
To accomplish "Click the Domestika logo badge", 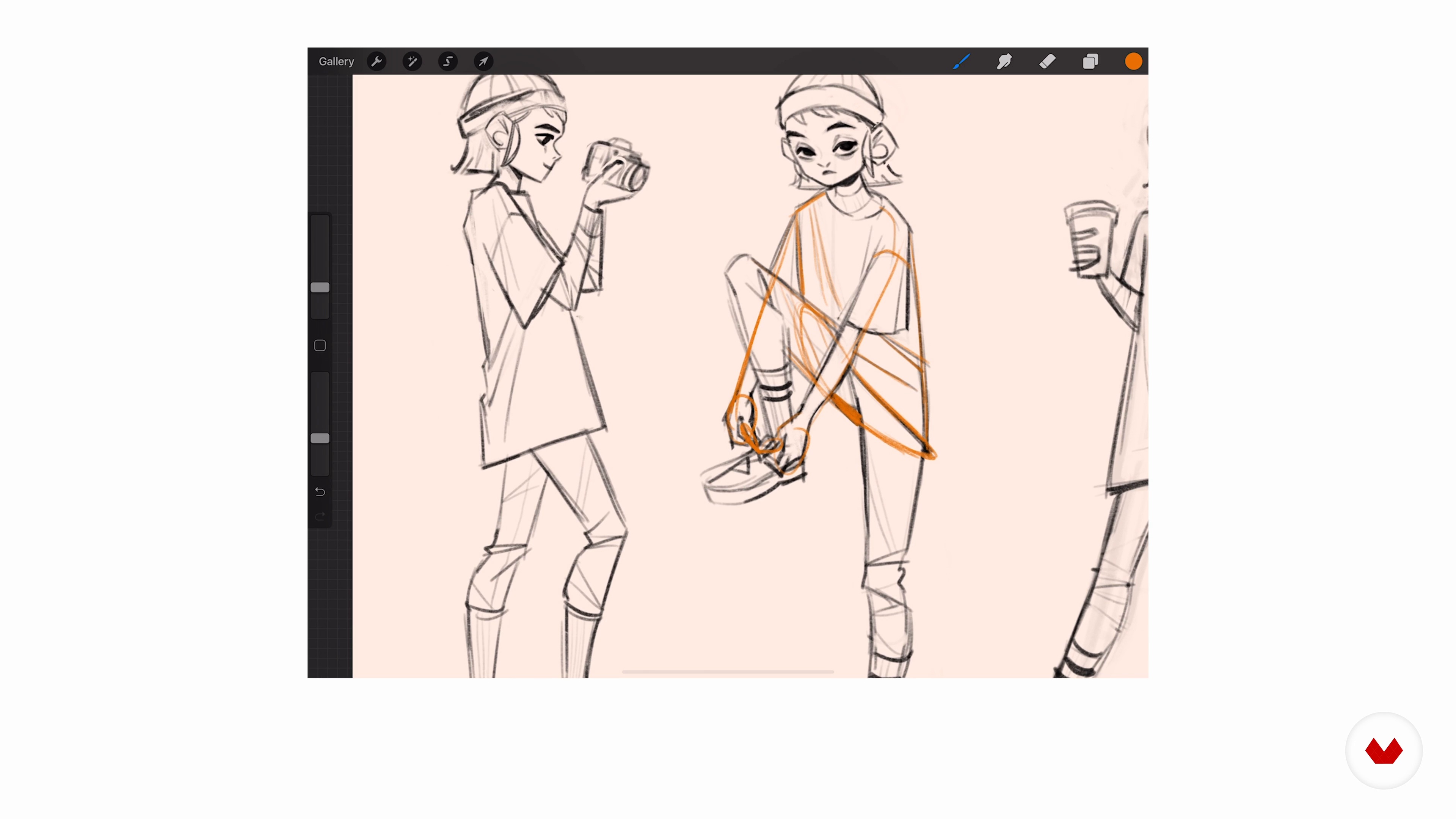I will point(1384,751).
